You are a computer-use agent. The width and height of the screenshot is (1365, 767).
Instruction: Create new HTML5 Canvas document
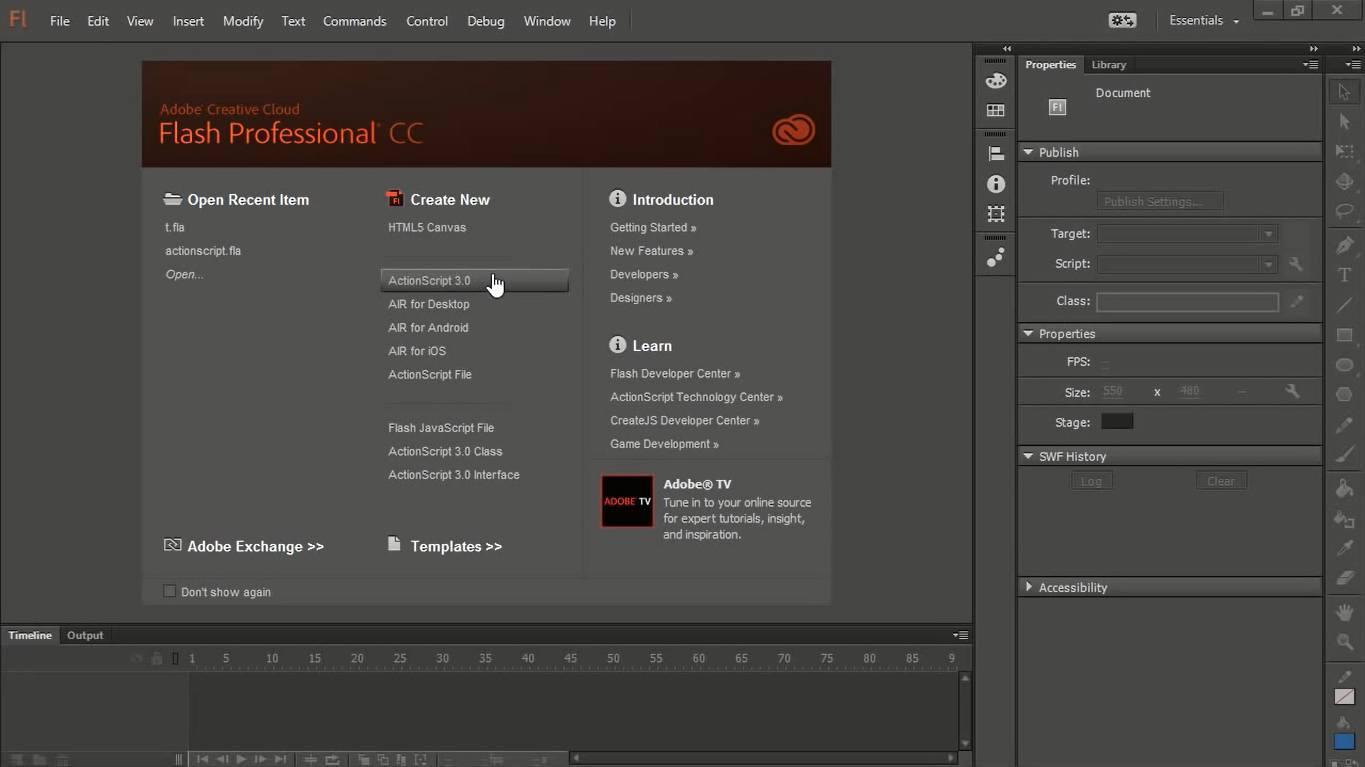(x=427, y=227)
